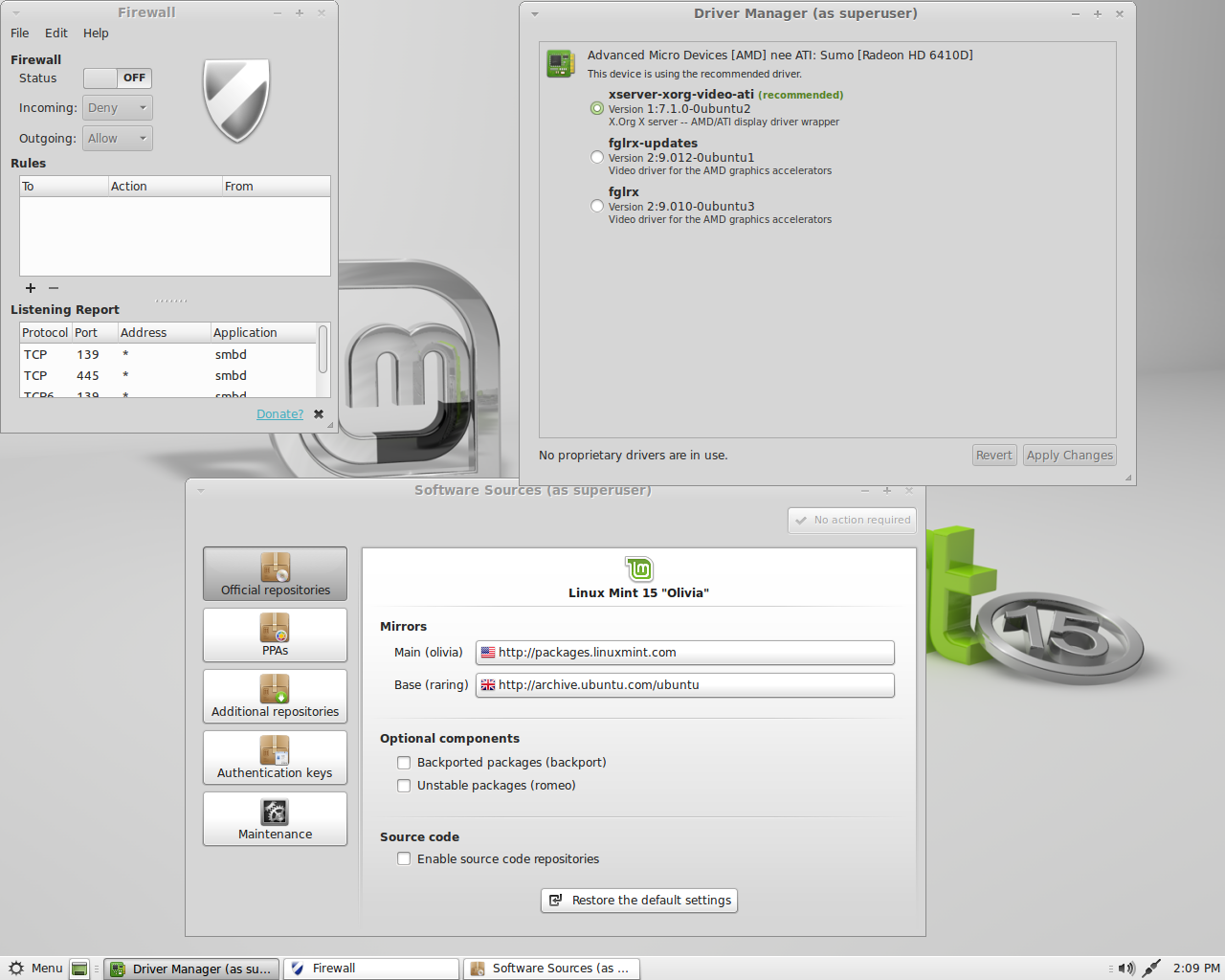Viewport: 1225px width, 980px height.
Task: Dismiss the Donate prompt with X icon
Action: 319,414
